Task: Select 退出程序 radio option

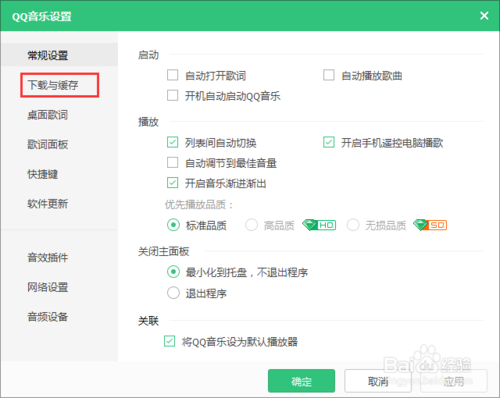Action: [173, 293]
